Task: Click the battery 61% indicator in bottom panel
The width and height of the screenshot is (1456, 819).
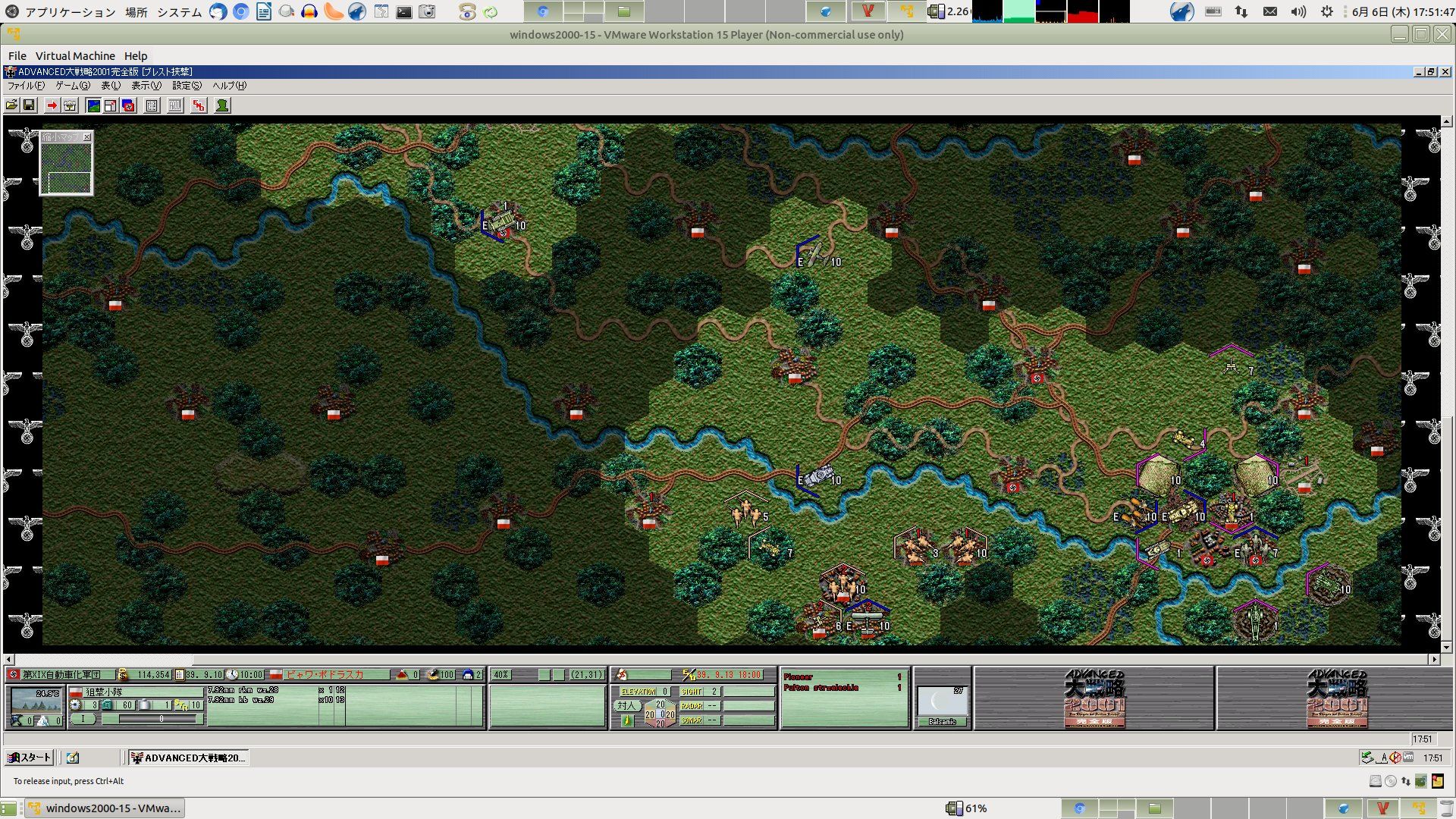Action: (967, 808)
